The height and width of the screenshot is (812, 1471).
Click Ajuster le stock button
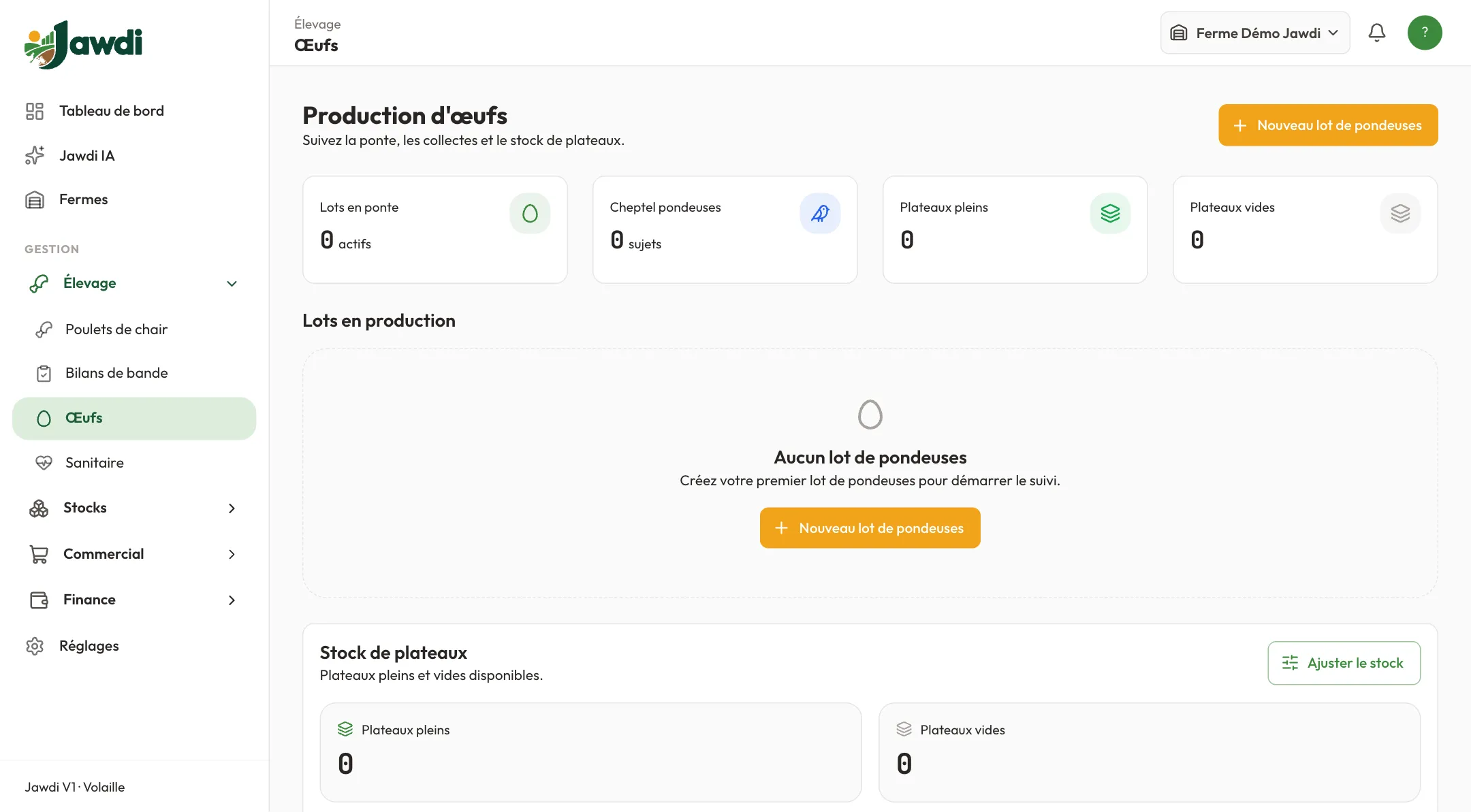click(x=1344, y=663)
